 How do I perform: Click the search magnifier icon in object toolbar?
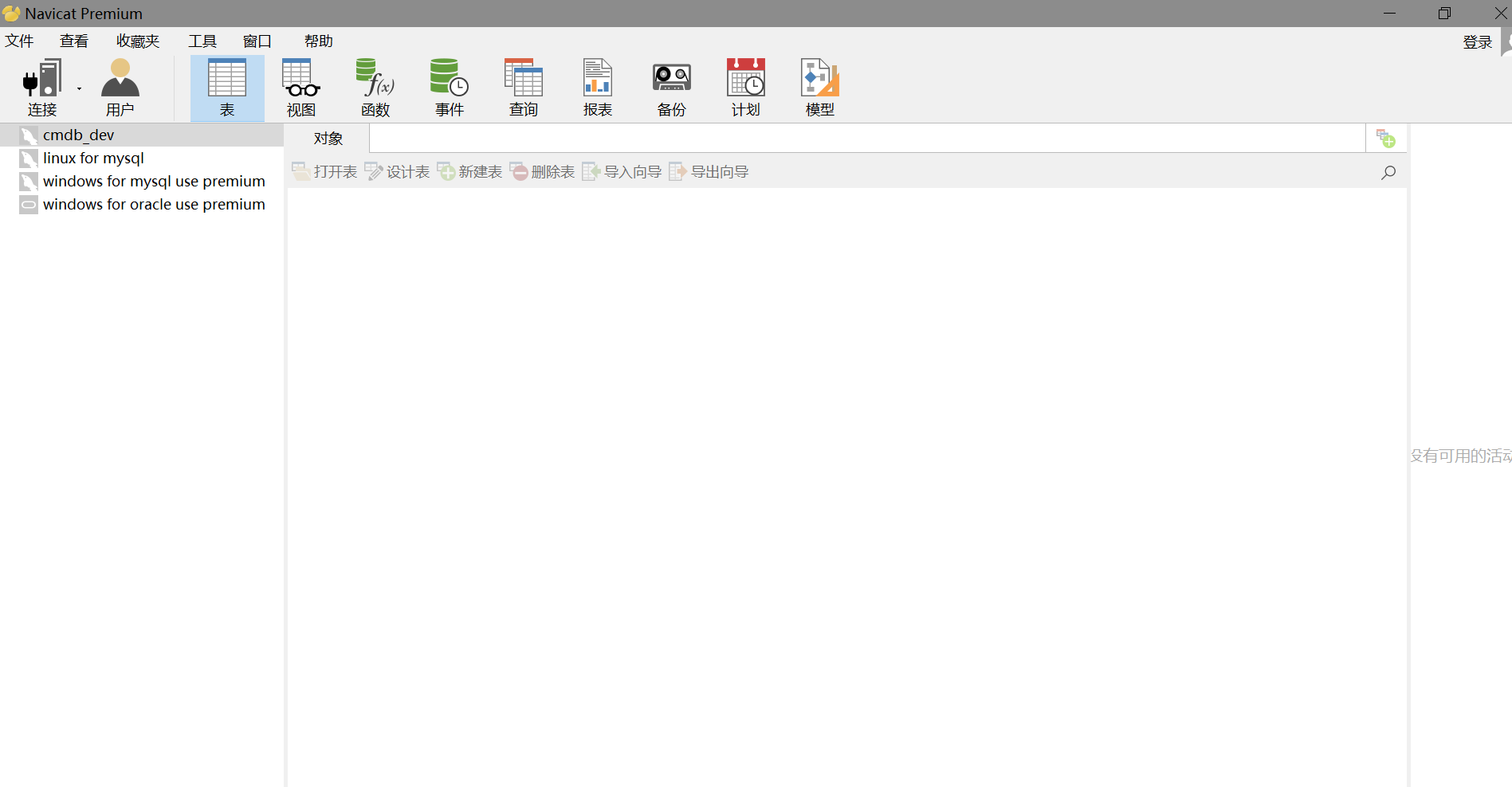pos(1388,172)
